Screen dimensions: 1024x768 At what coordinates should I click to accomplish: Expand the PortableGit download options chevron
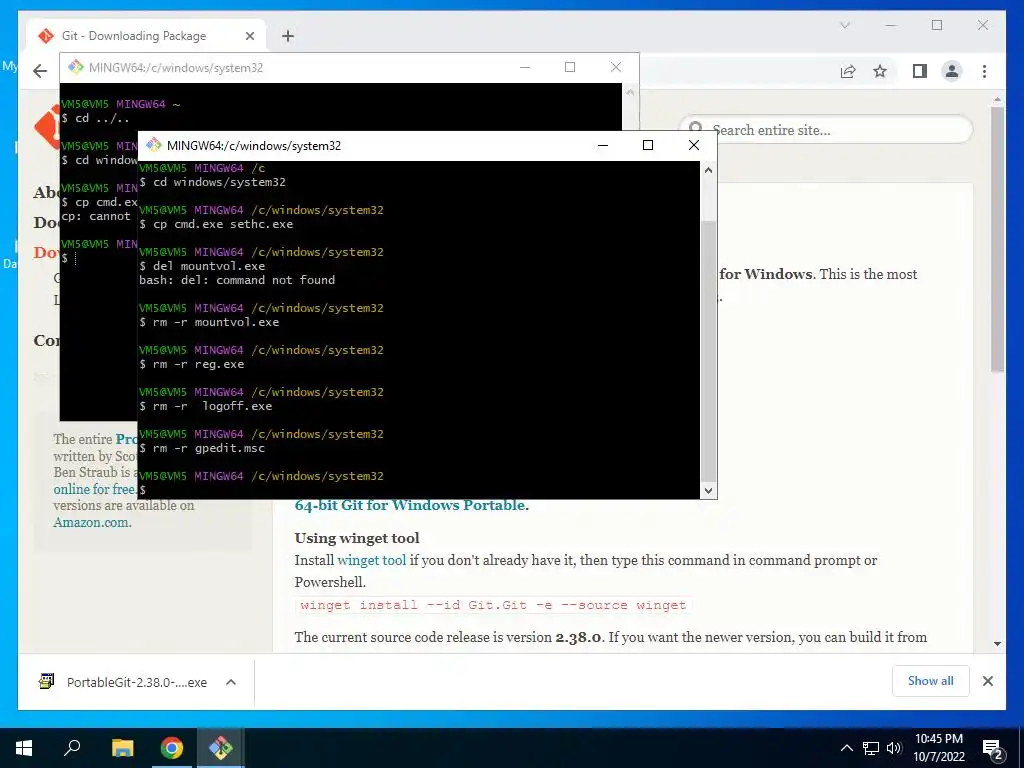tap(231, 682)
